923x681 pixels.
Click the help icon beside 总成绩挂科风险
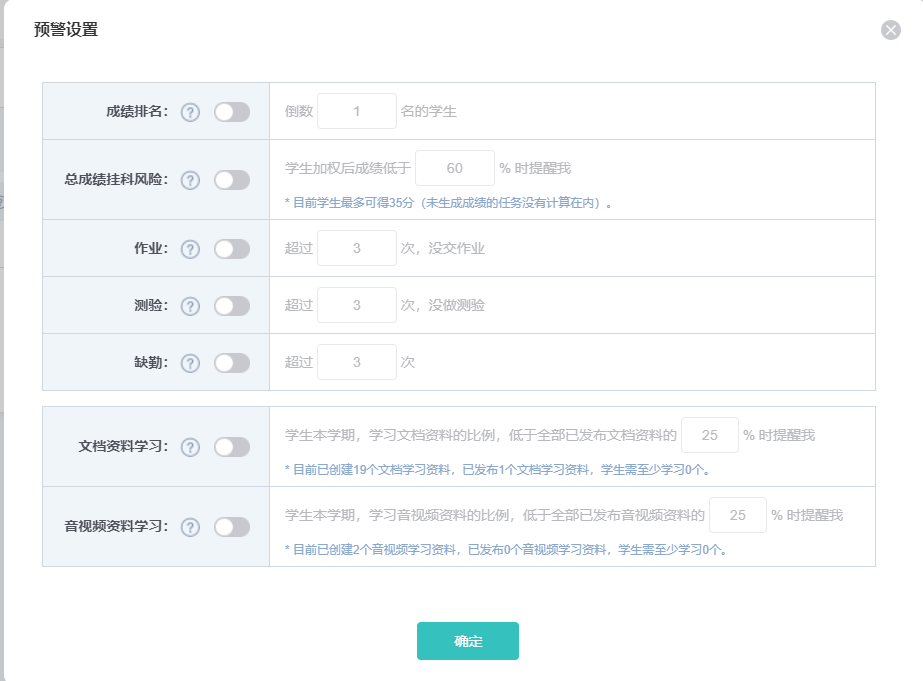point(190,180)
